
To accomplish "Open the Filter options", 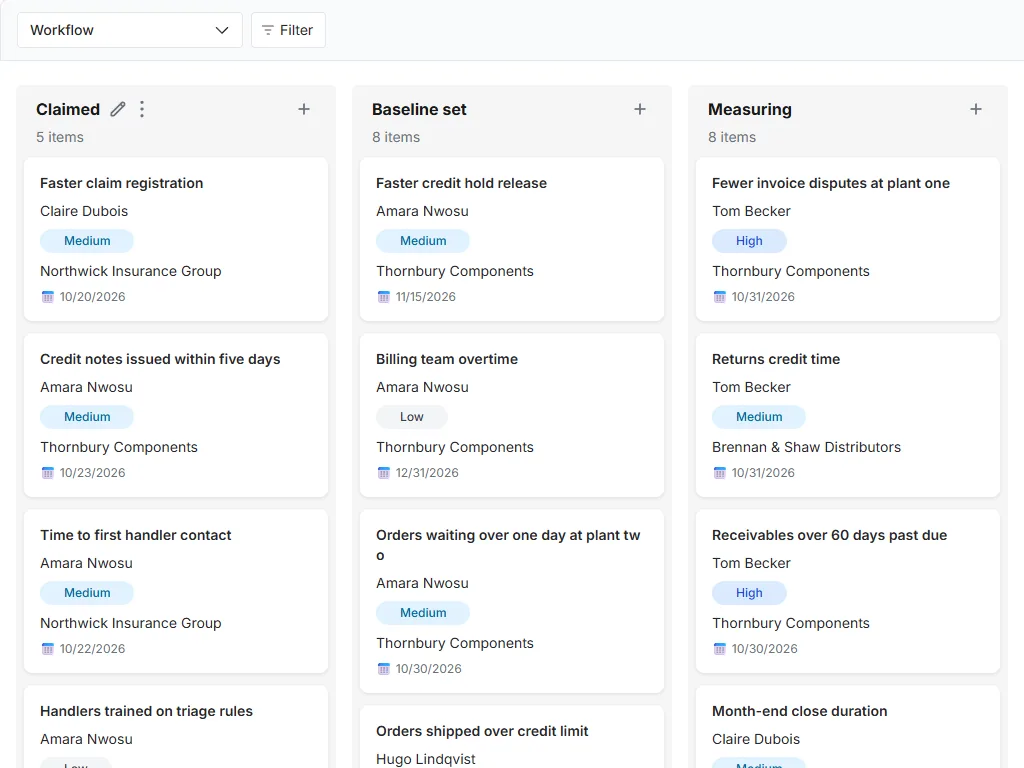I will tap(288, 30).
